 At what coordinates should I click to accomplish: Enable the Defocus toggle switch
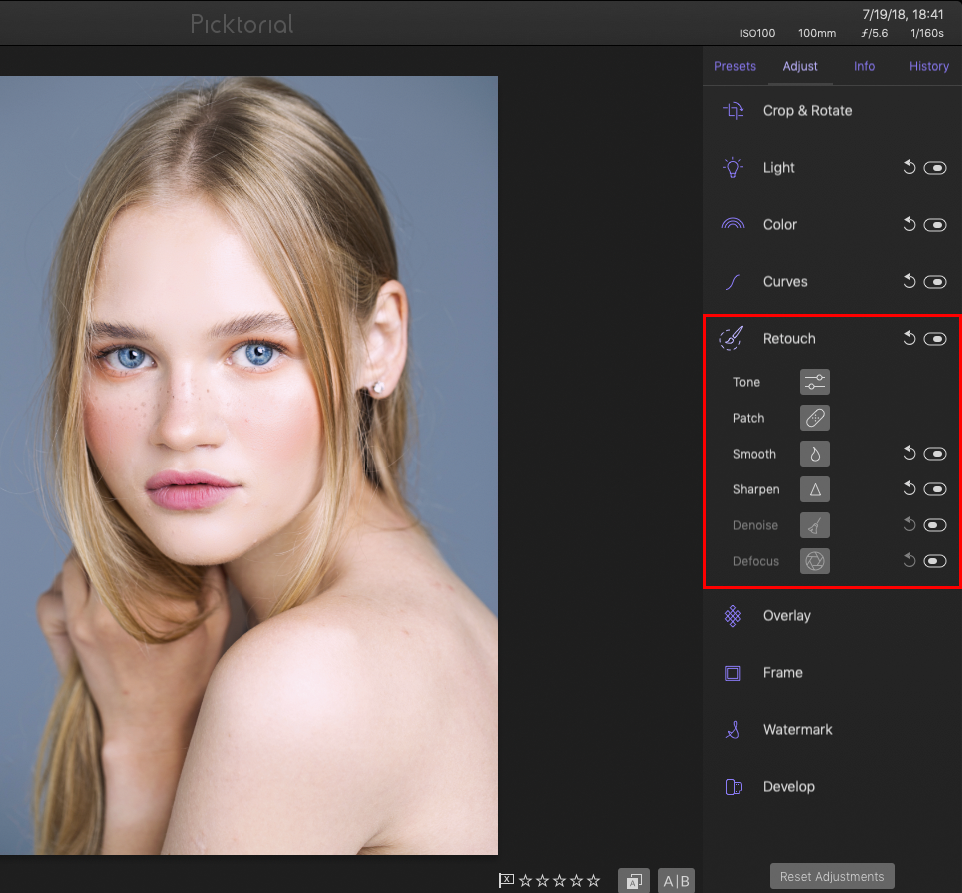(936, 561)
